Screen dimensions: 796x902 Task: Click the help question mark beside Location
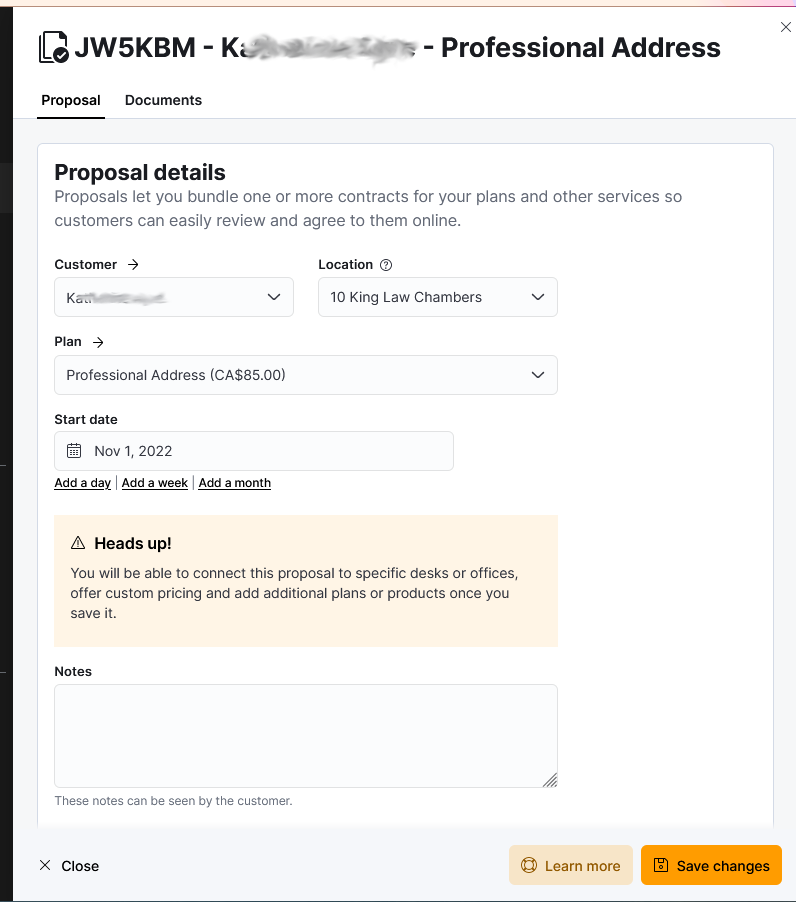pyautogui.click(x=386, y=265)
